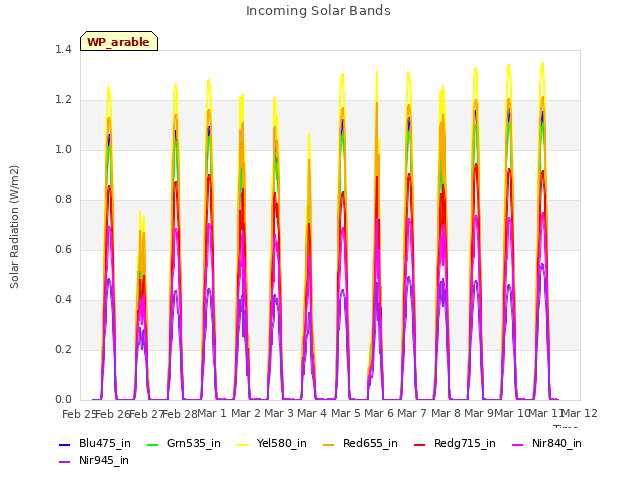Toggle the Nir840_in legend entry
Viewport: 640px width, 480px height.
pos(547,444)
